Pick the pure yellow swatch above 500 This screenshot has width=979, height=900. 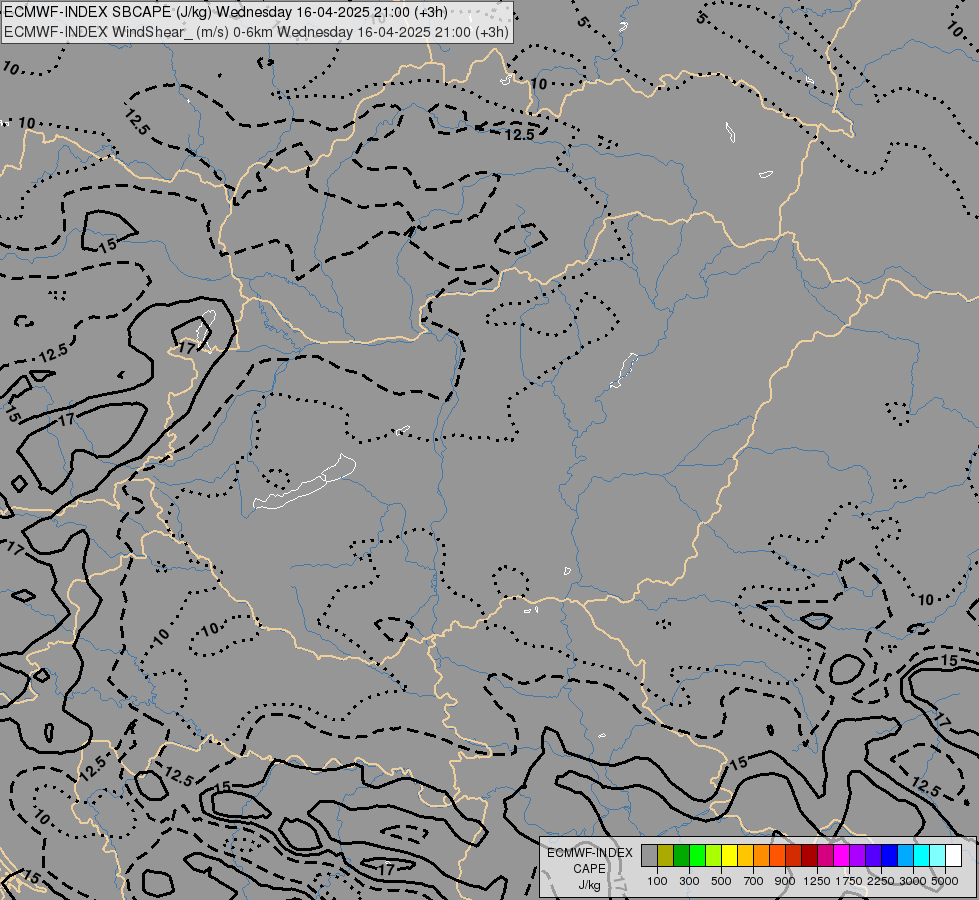(x=729, y=855)
